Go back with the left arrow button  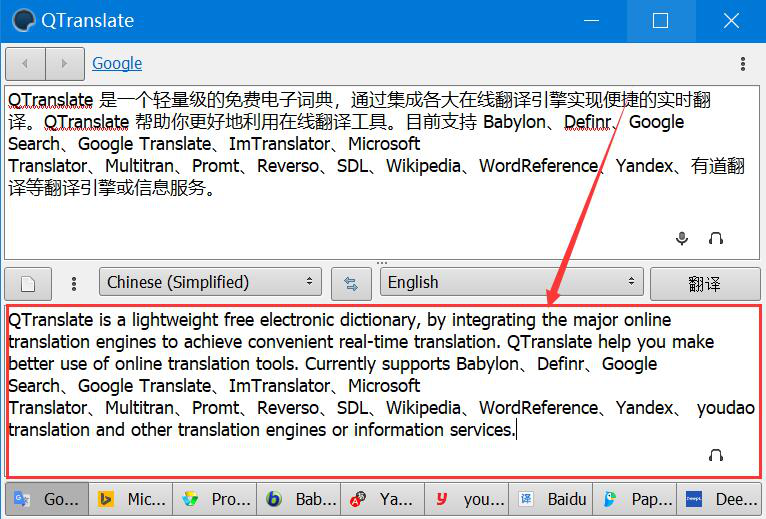coord(25,64)
